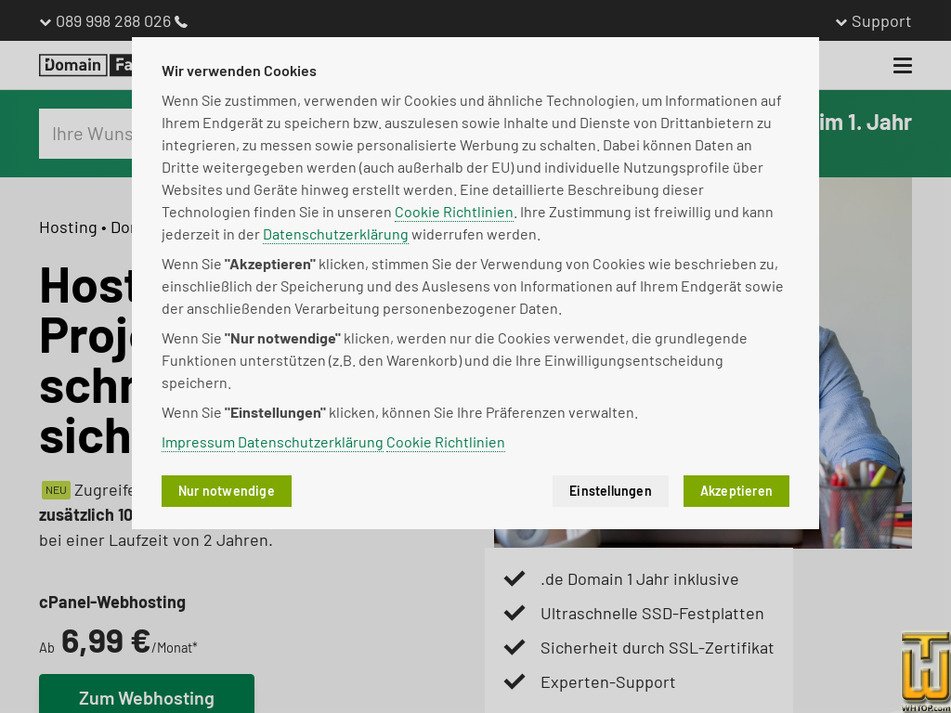Click the phone icon beside 089 998 288 026
The image size is (951, 713).
point(181,20)
